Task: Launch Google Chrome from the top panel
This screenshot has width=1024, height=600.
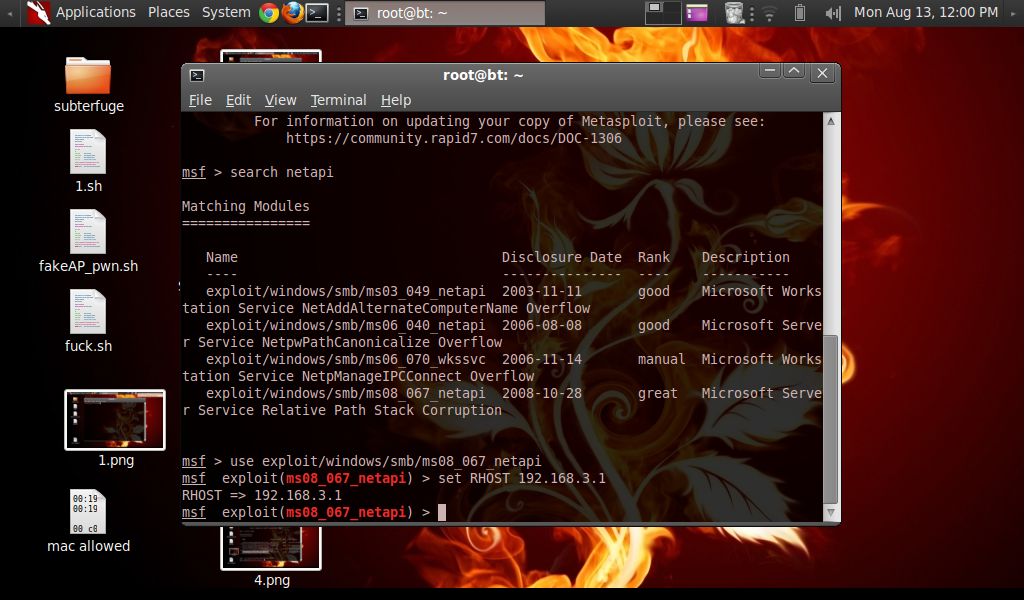Action: [268, 12]
